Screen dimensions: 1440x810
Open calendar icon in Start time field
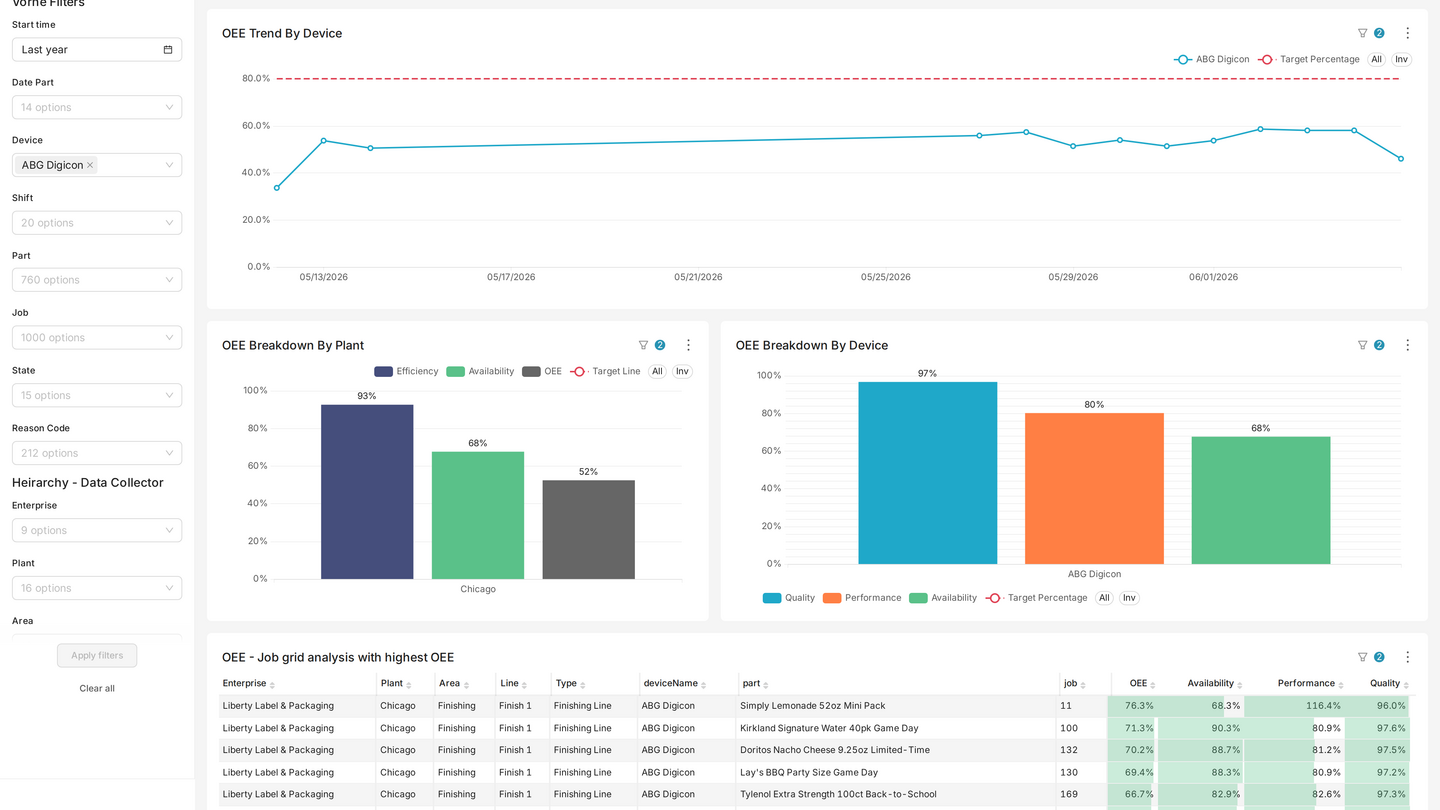point(167,49)
